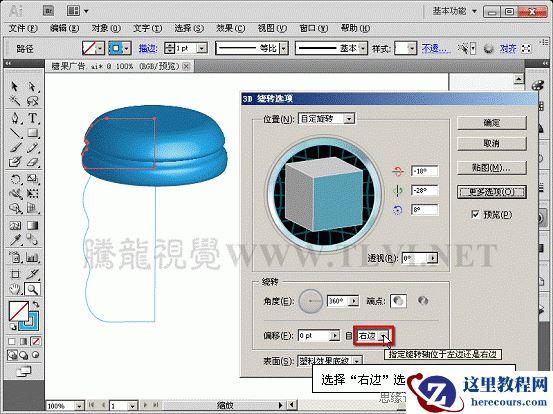The height and width of the screenshot is (414, 553).
Task: Swap fill and stroke arrows icon
Action: click(36, 304)
